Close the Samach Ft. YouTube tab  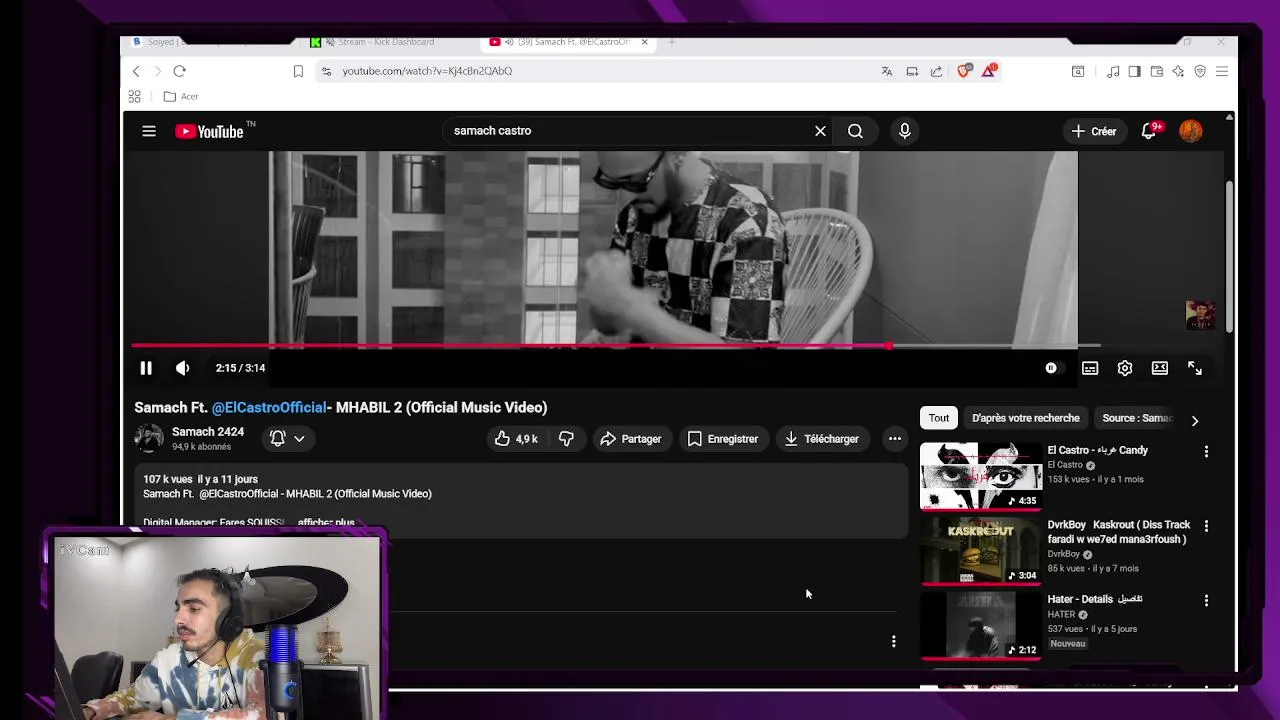point(644,42)
